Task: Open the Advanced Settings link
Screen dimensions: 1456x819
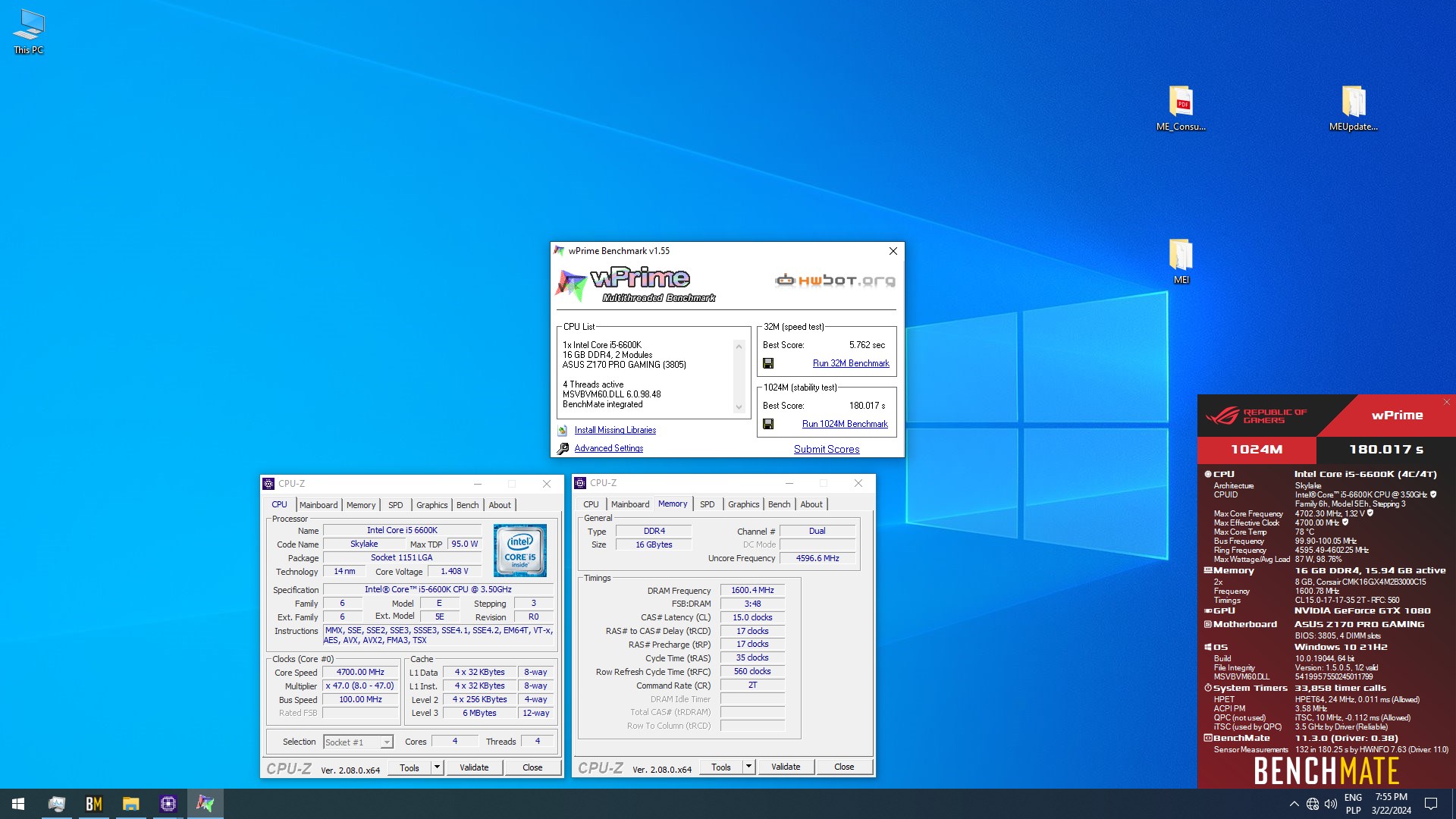Action: [609, 448]
